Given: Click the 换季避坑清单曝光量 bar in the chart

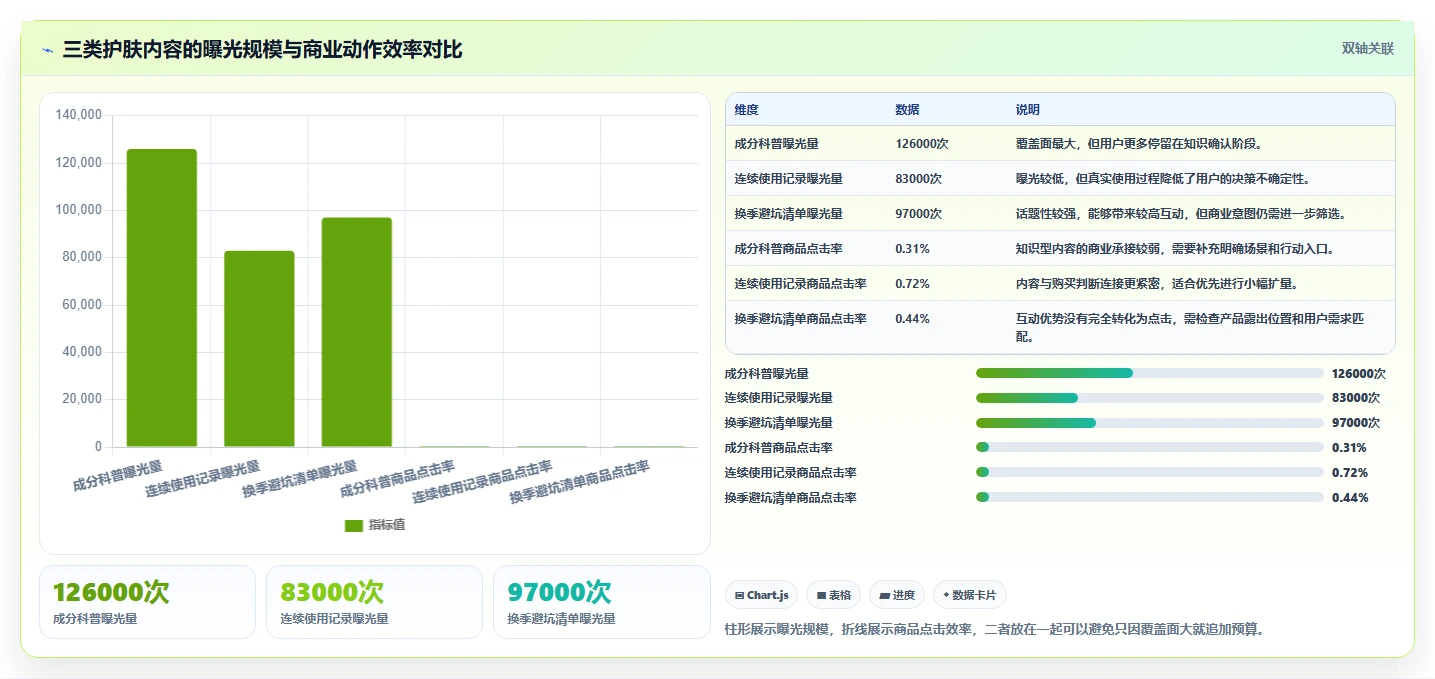Looking at the screenshot, I should tap(356, 332).
